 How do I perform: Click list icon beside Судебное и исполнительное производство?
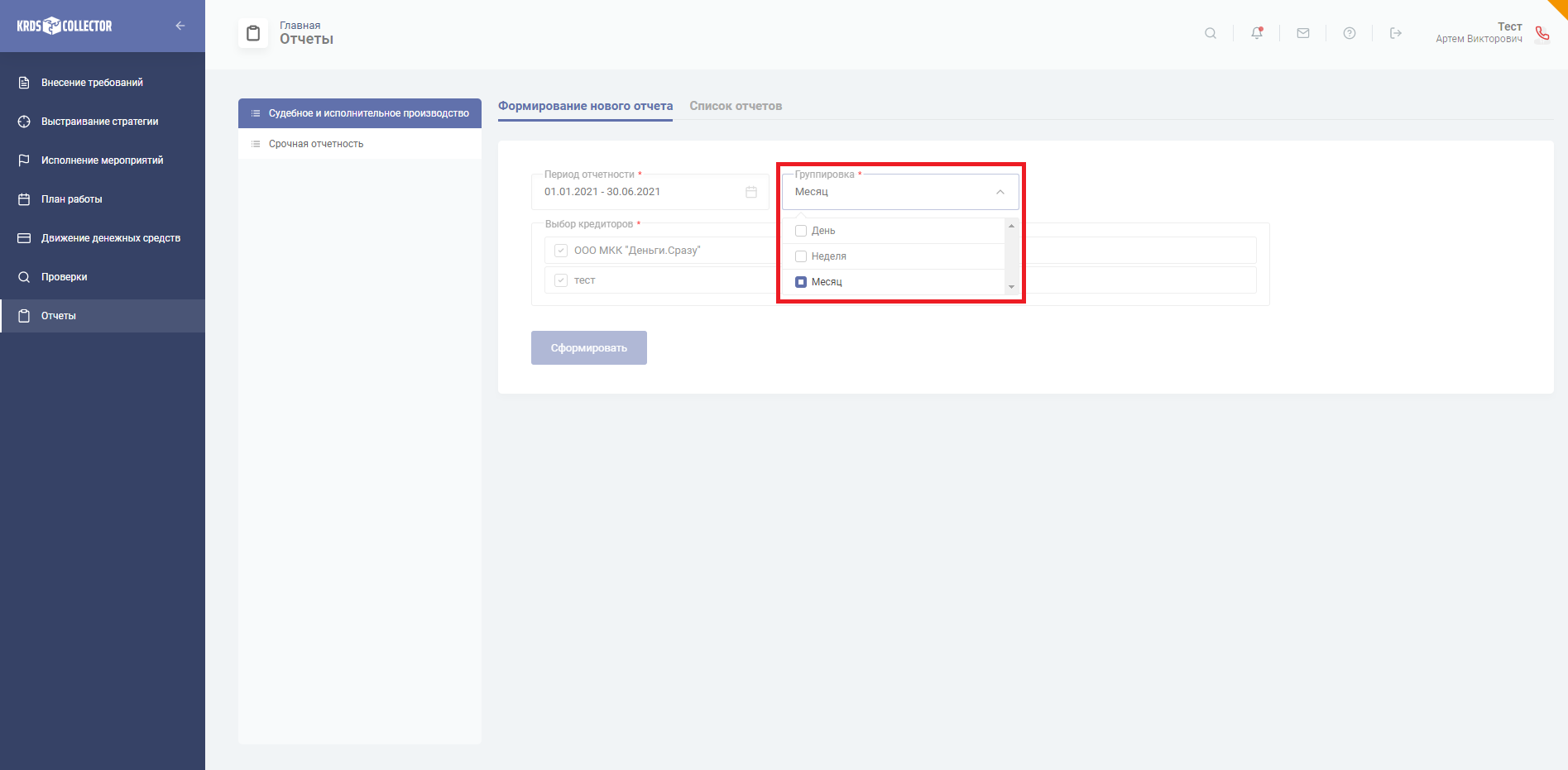tap(256, 113)
